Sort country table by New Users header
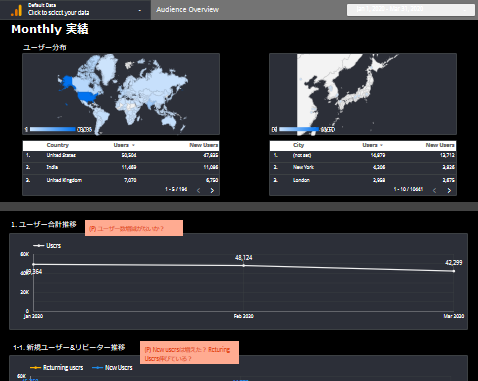 tap(204, 145)
